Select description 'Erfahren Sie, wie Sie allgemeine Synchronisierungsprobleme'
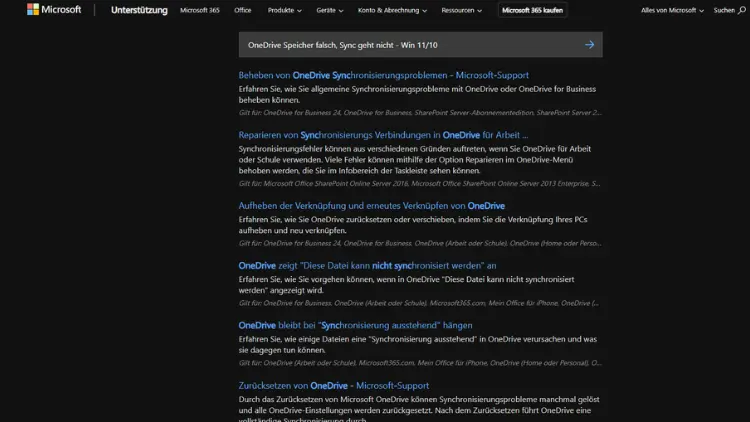Image resolution: width=750 pixels, height=422 pixels. 417,94
